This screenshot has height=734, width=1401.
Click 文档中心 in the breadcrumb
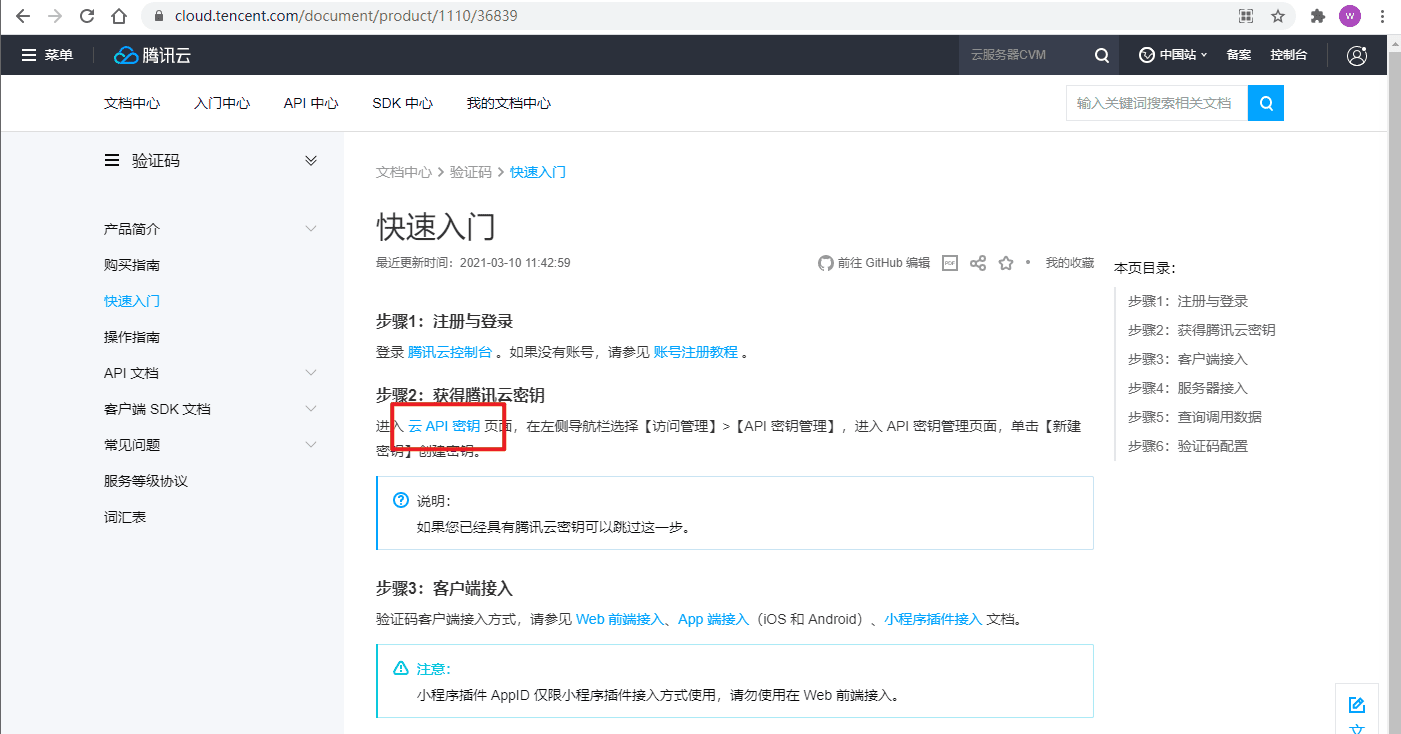tap(404, 172)
